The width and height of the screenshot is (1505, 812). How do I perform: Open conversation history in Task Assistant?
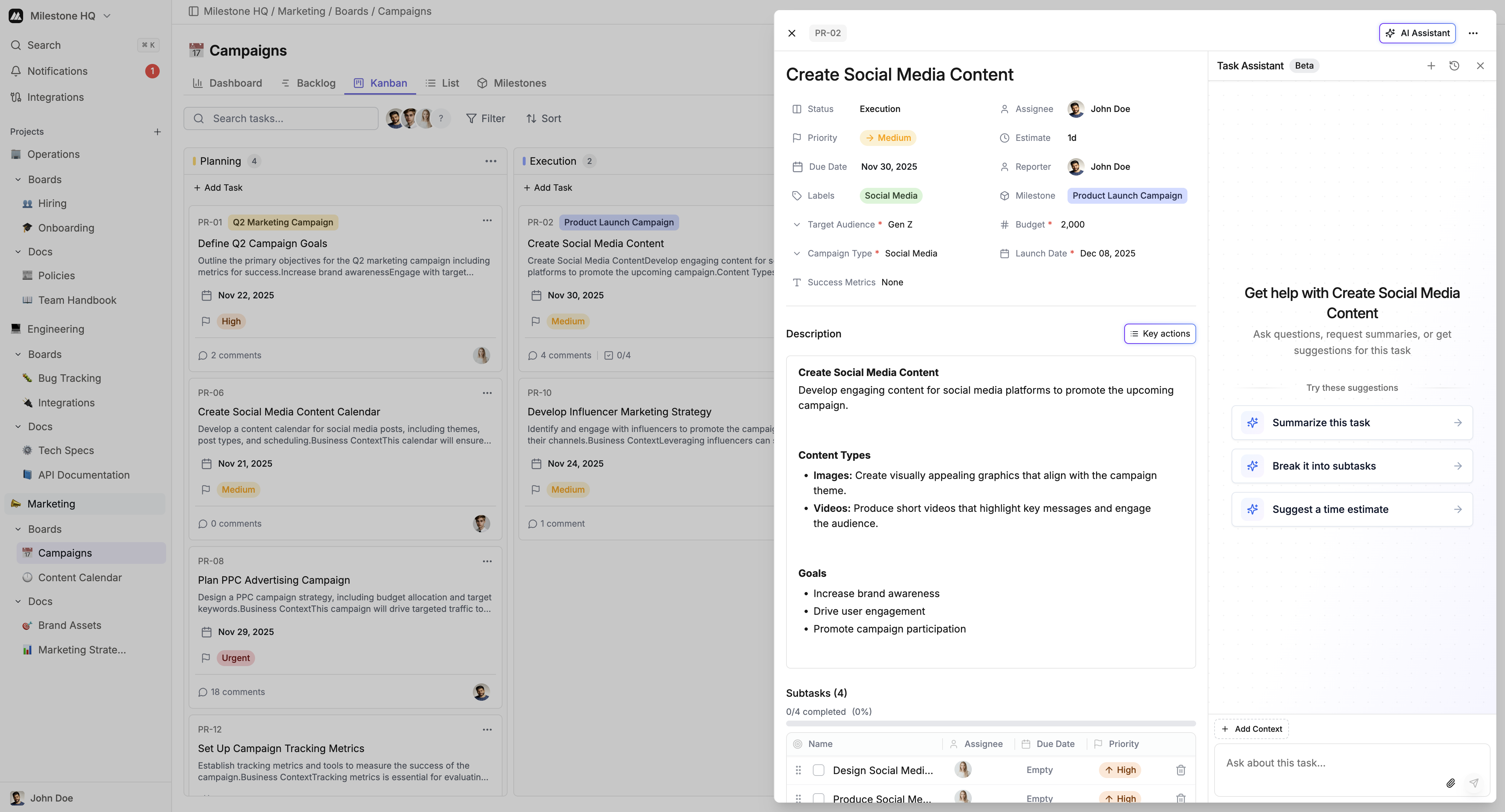coord(1454,65)
